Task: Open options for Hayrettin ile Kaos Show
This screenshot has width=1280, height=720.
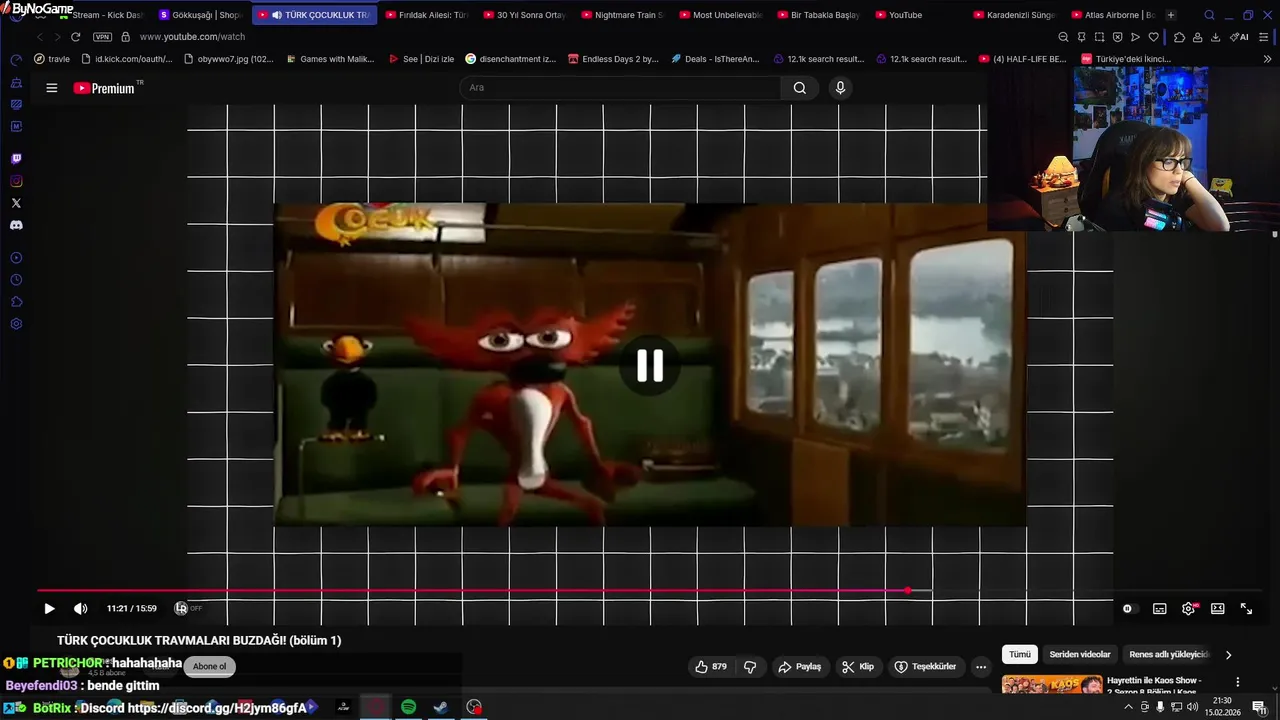Action: tap(1237, 682)
